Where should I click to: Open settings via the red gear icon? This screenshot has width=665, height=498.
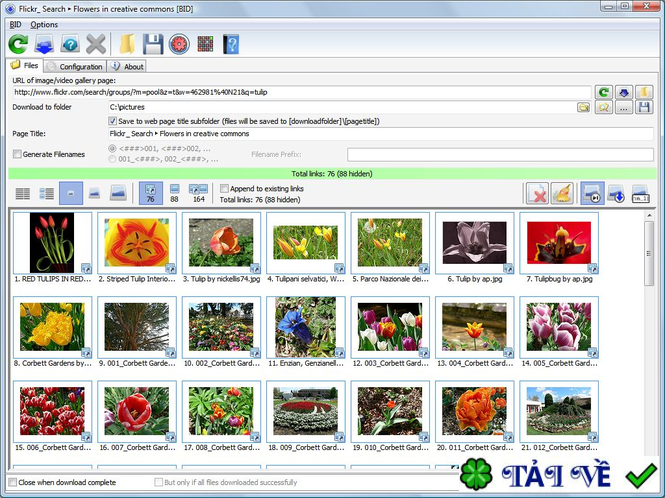tap(179, 44)
